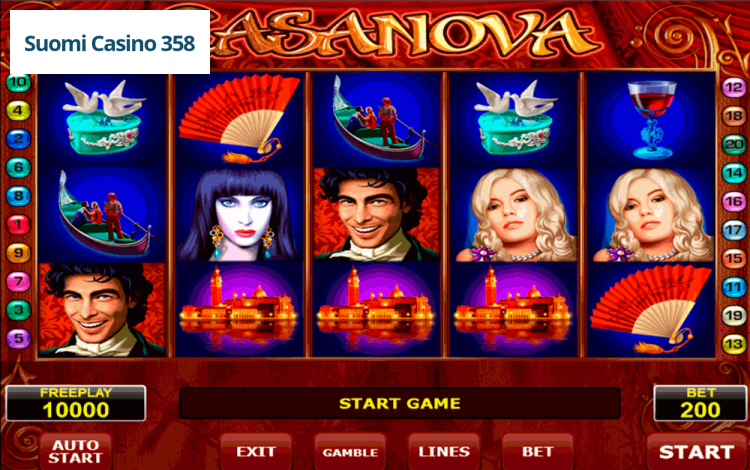
Task: Click the START spin button
Action: pos(696,452)
